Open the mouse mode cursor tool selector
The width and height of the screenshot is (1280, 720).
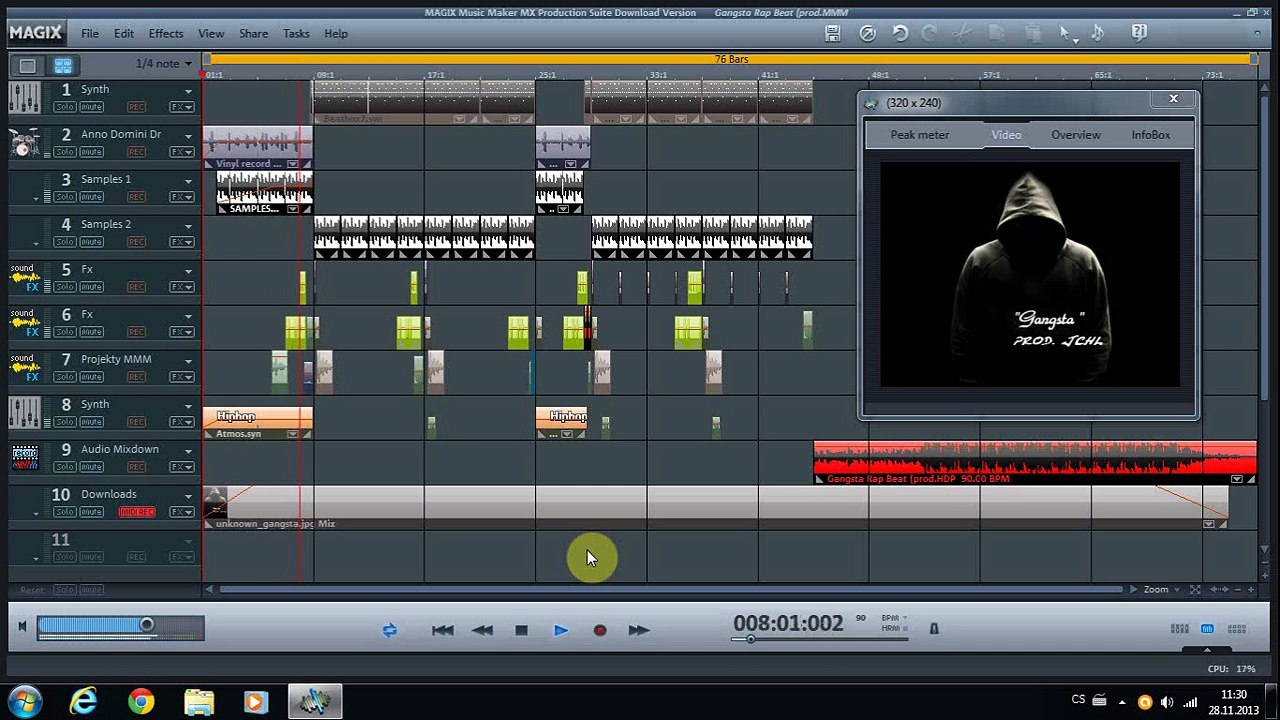pos(1067,34)
